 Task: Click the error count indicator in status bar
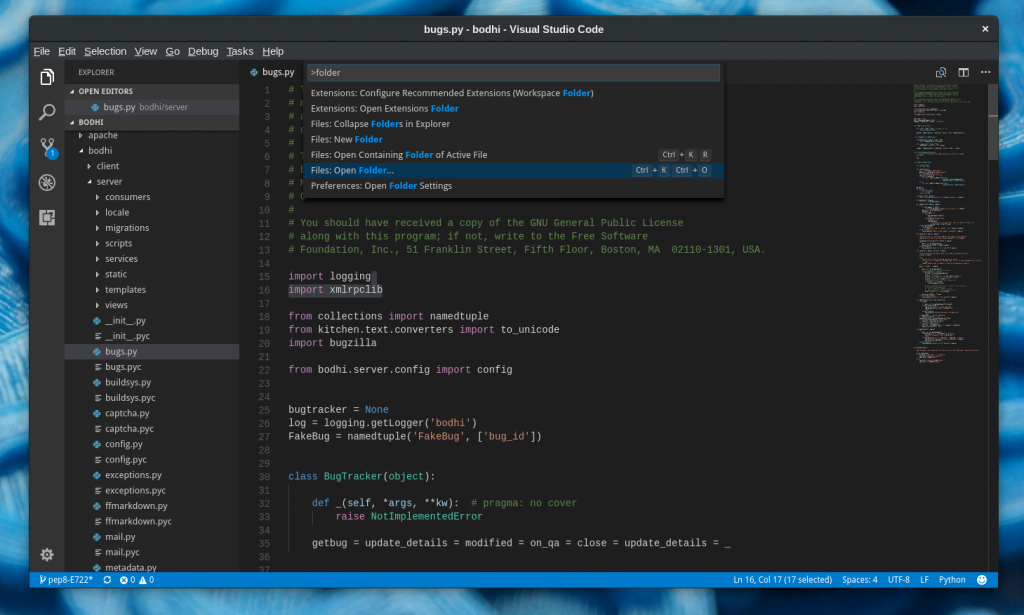coord(126,579)
